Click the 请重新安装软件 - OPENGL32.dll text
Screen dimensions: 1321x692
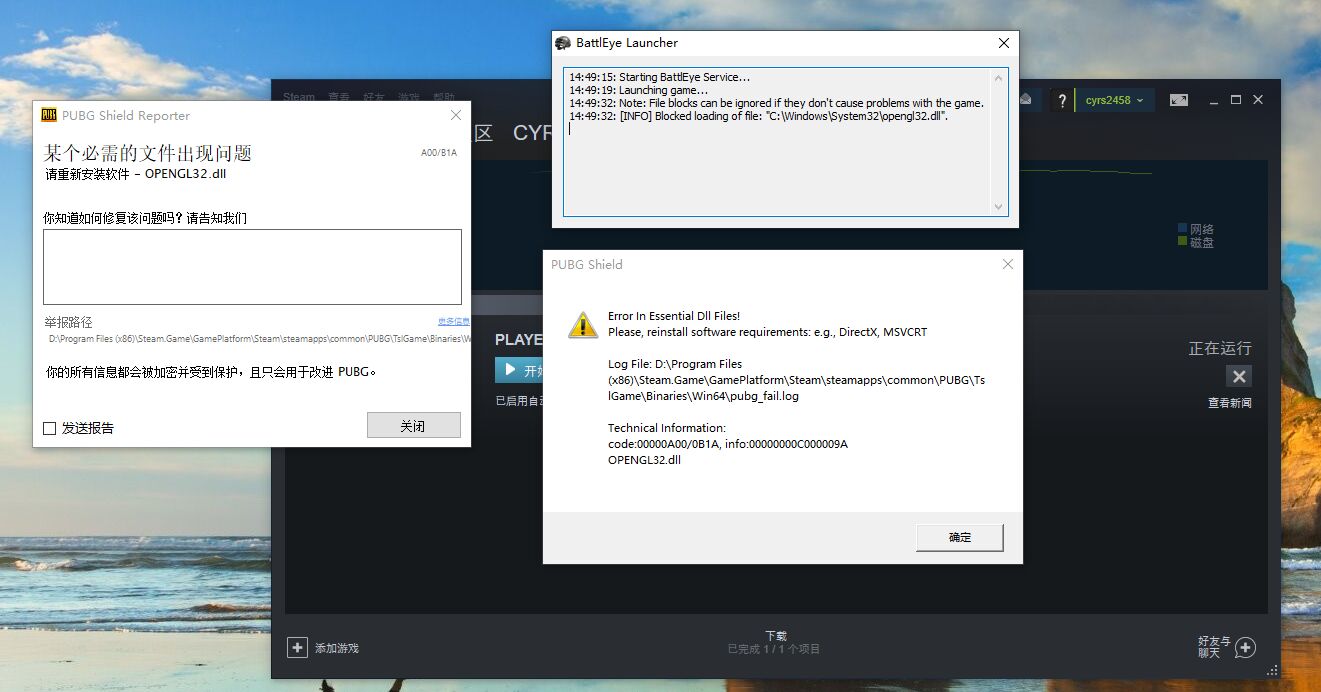point(136,174)
